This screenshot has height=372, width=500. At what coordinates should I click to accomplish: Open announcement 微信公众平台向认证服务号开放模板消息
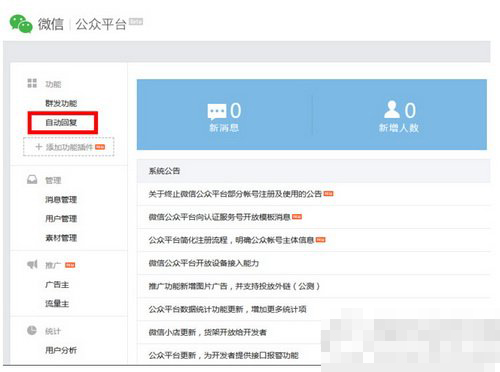[219, 217]
